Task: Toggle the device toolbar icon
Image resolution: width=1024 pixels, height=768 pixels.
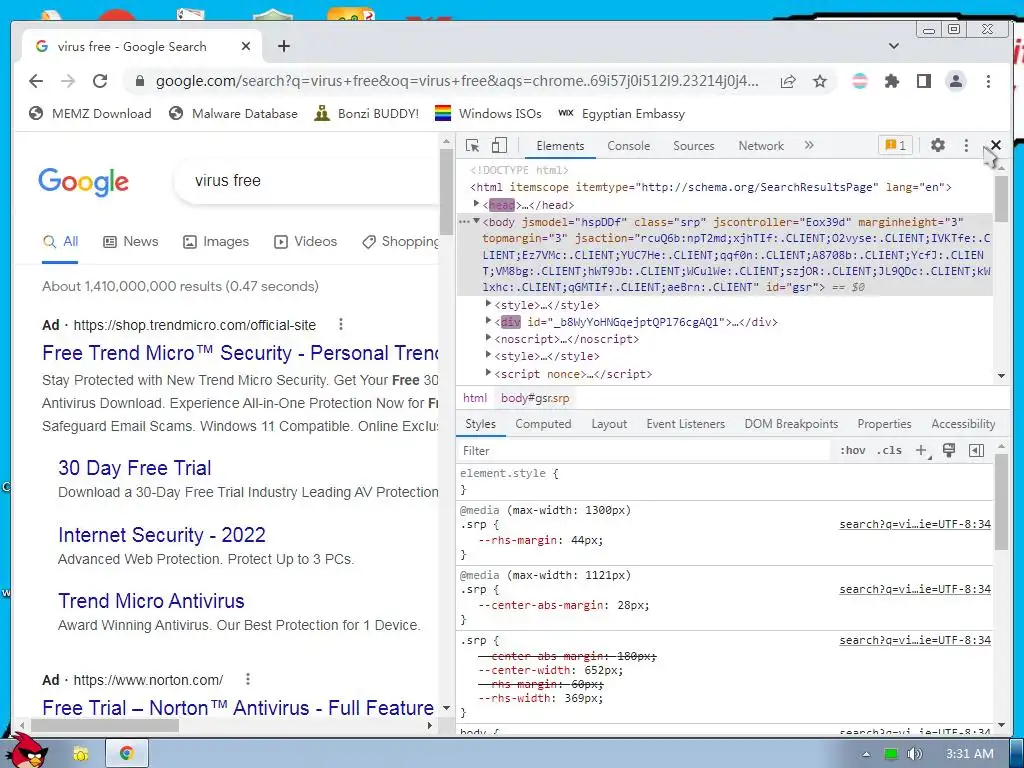Action: [x=500, y=146]
